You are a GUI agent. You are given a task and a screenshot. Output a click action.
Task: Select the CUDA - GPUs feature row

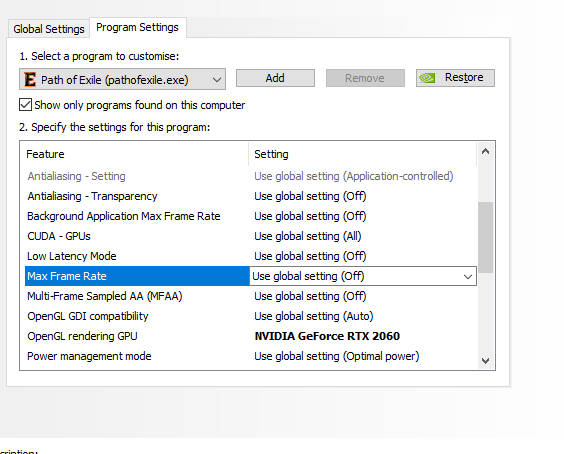(251, 236)
